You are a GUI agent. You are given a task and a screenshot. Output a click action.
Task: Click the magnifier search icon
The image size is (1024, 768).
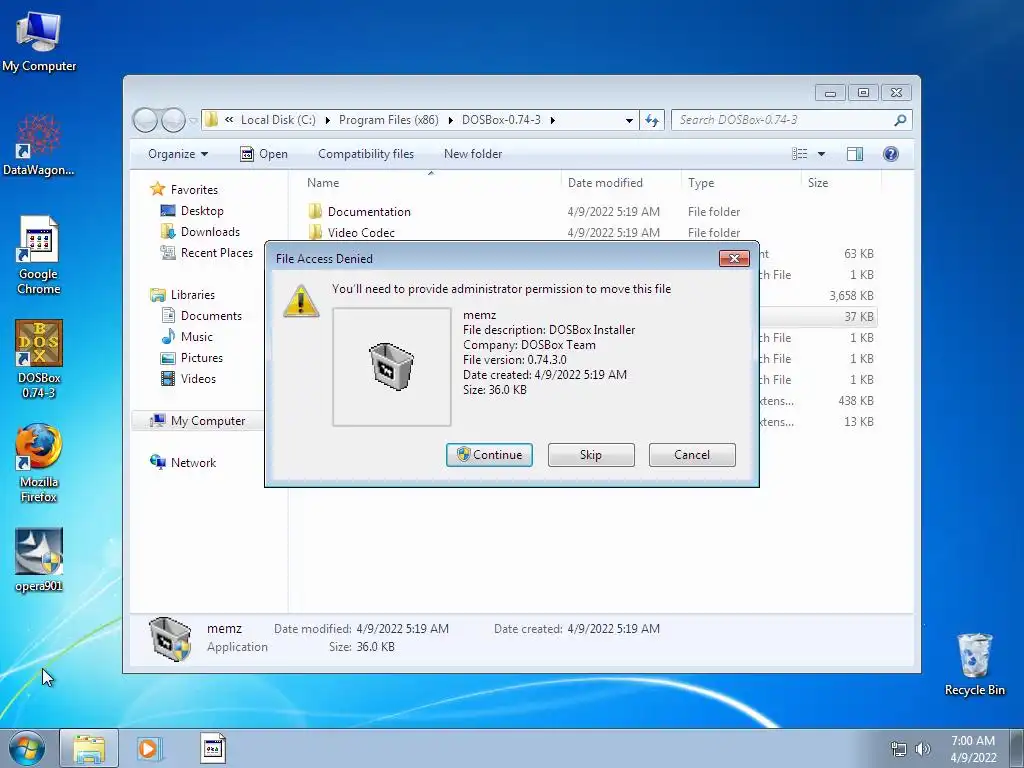[x=901, y=120]
